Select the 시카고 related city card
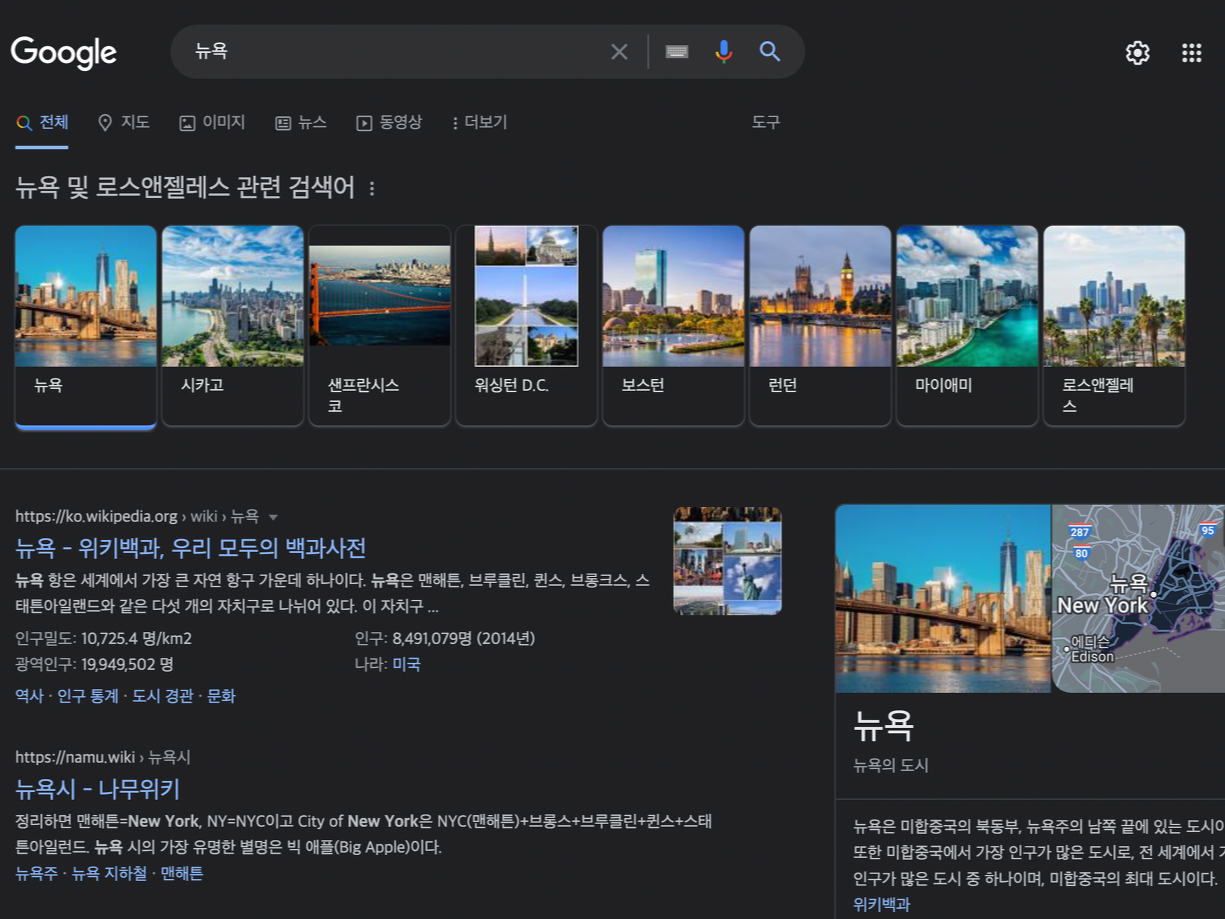This screenshot has width=1225, height=919. (x=232, y=325)
